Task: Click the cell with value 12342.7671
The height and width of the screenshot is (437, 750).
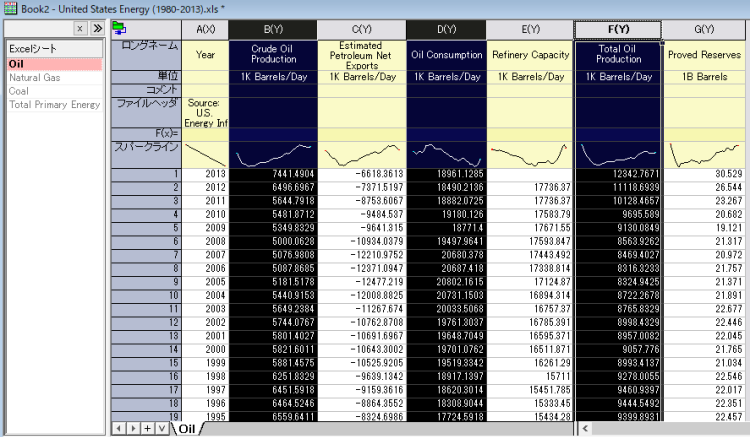Action: point(618,174)
